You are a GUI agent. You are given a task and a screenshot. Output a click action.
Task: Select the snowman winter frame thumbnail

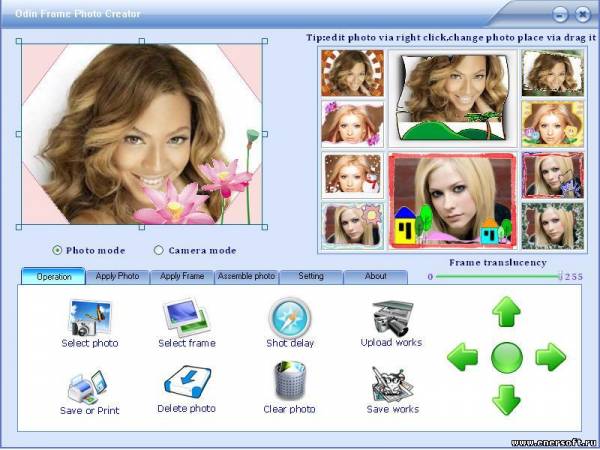(x=352, y=175)
